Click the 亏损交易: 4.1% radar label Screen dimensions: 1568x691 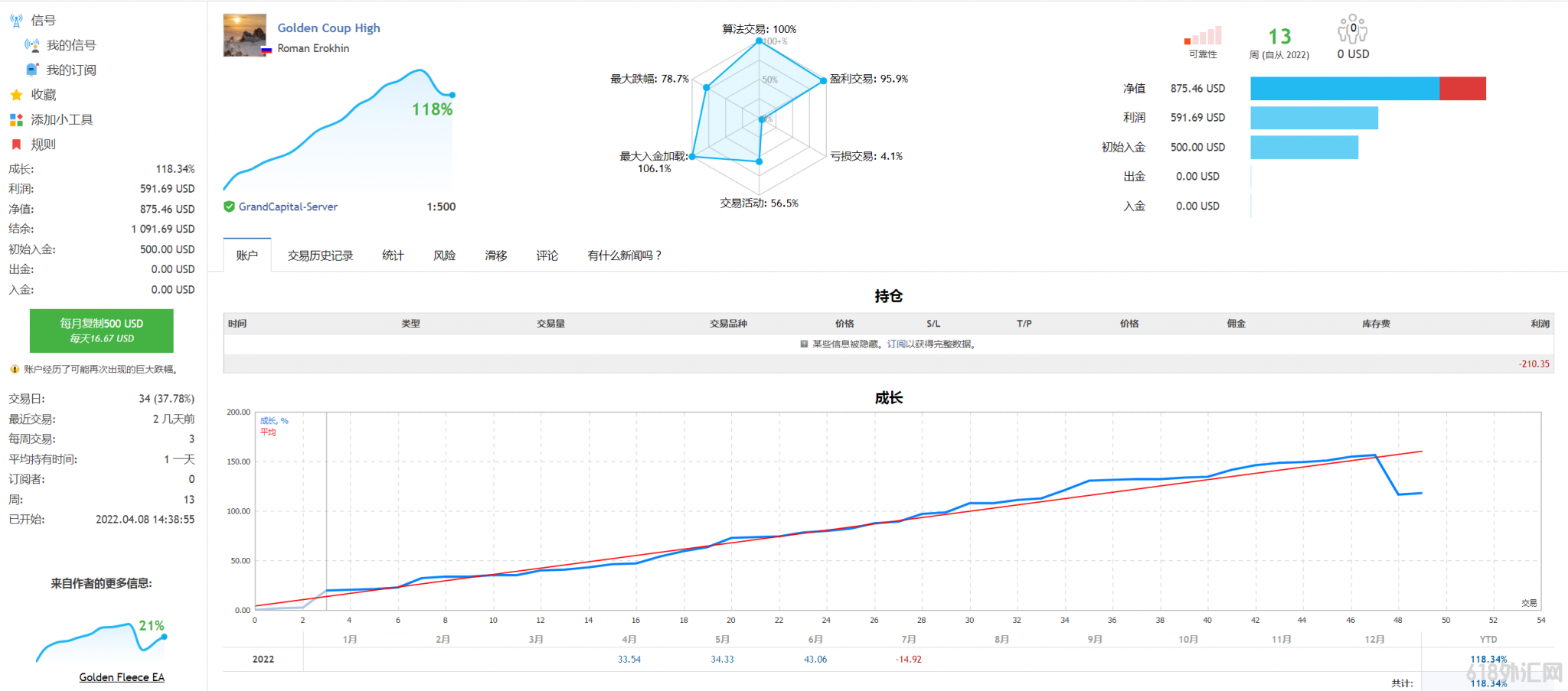pos(867,156)
